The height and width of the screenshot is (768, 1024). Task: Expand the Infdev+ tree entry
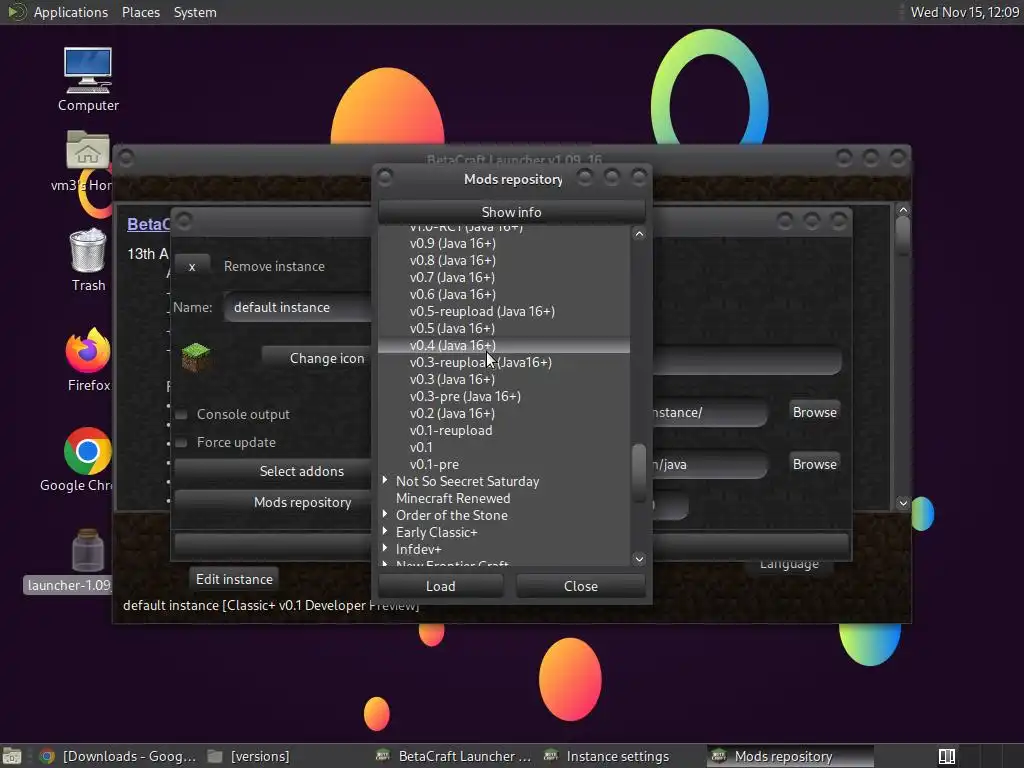385,549
